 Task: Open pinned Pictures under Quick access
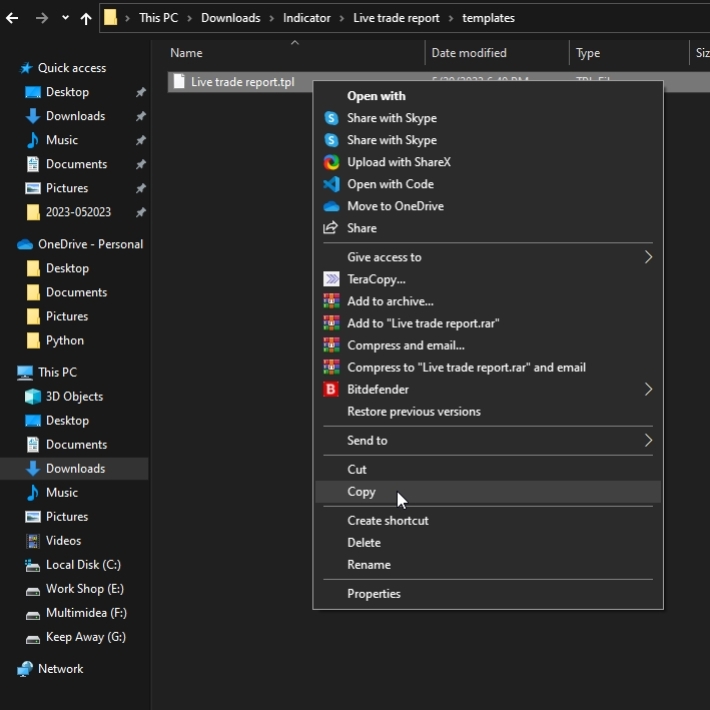[67, 188]
